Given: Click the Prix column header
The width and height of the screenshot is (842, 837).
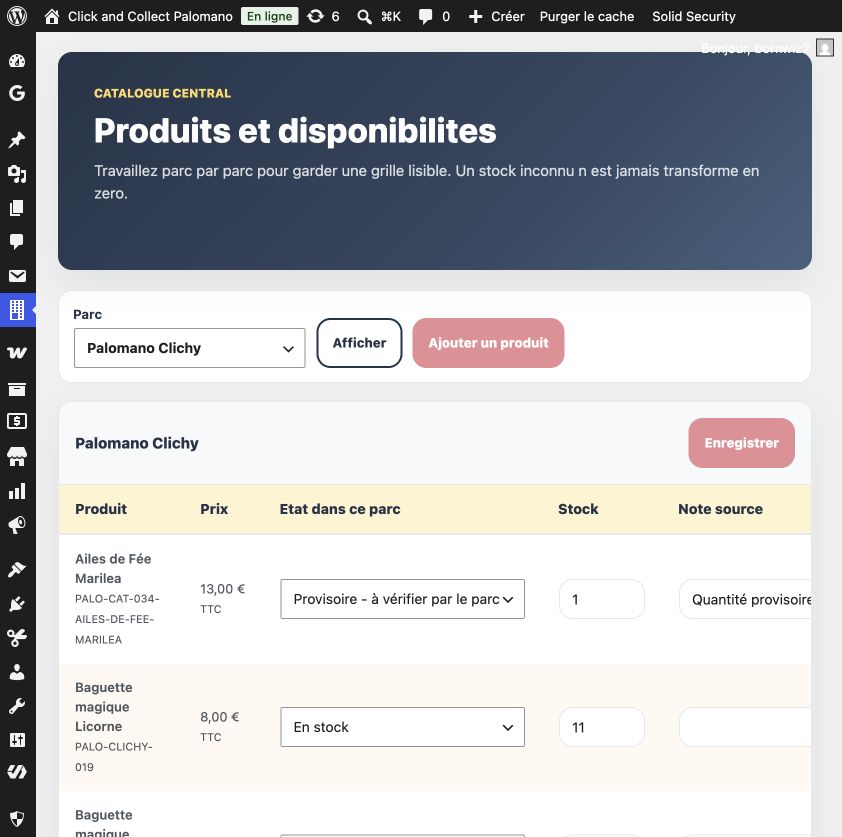Looking at the screenshot, I should [x=214, y=509].
